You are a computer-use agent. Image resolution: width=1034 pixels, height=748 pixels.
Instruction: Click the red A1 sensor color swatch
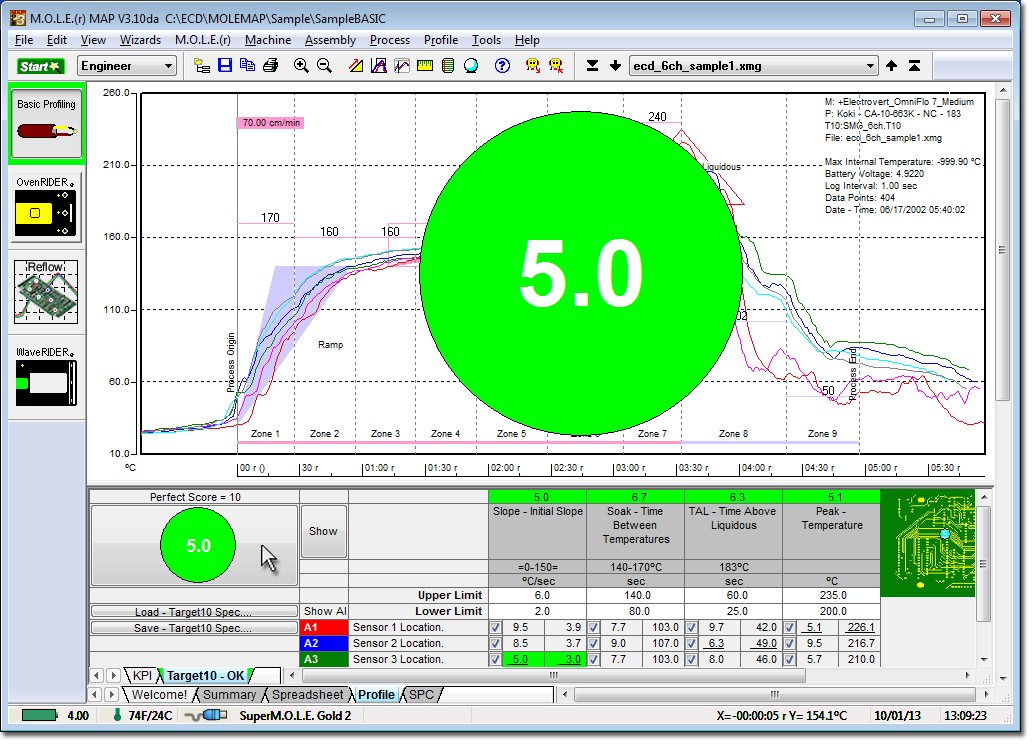click(324, 628)
